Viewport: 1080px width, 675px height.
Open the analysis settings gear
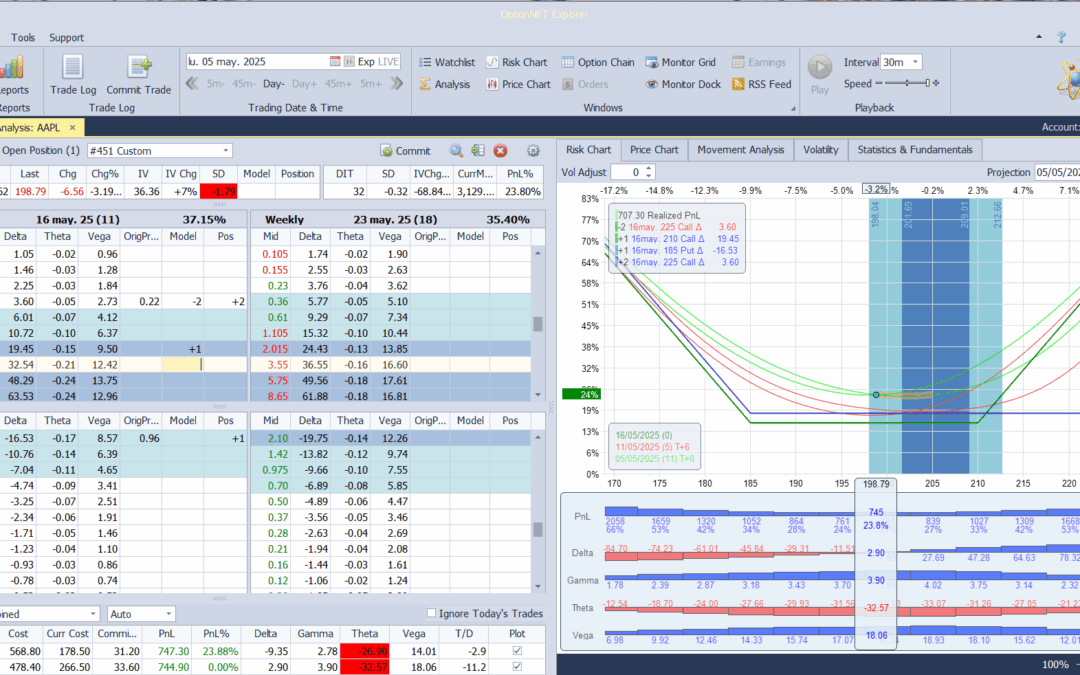click(532, 151)
